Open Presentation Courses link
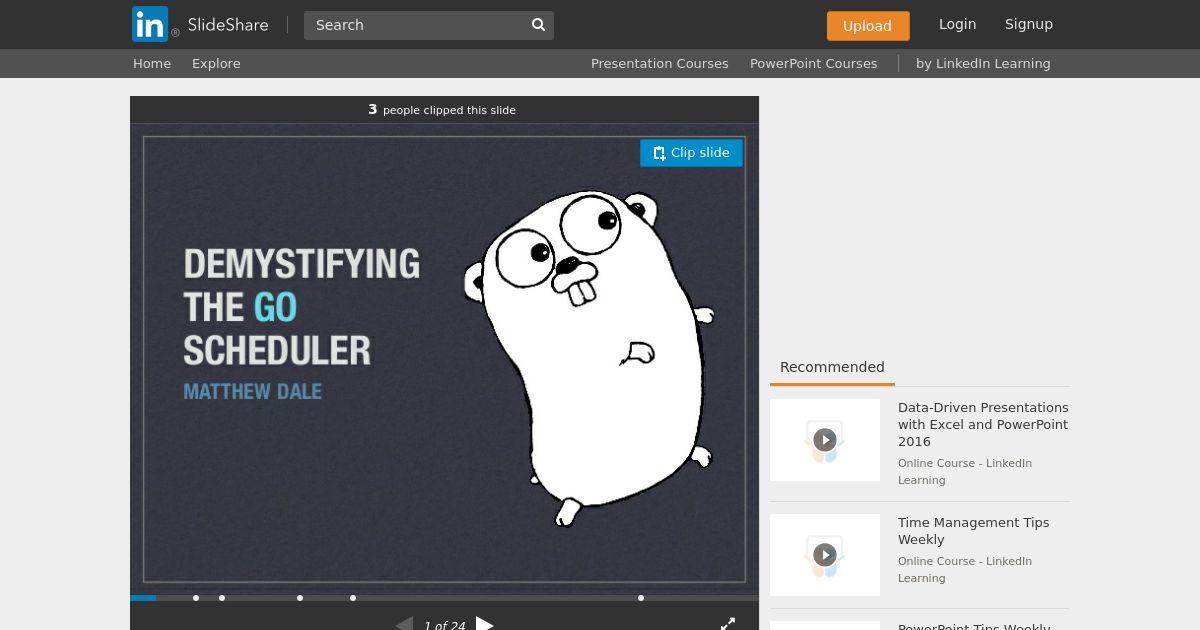1200x630 pixels. (660, 63)
